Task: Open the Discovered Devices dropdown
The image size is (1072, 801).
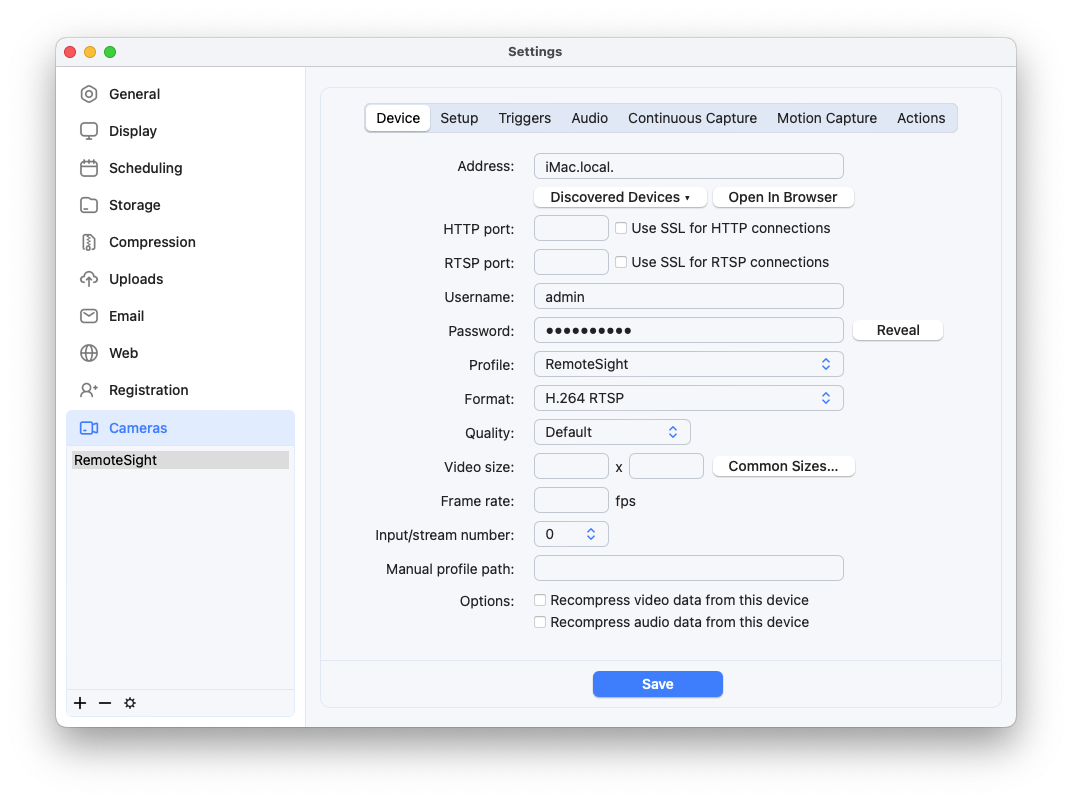Action: 620,197
